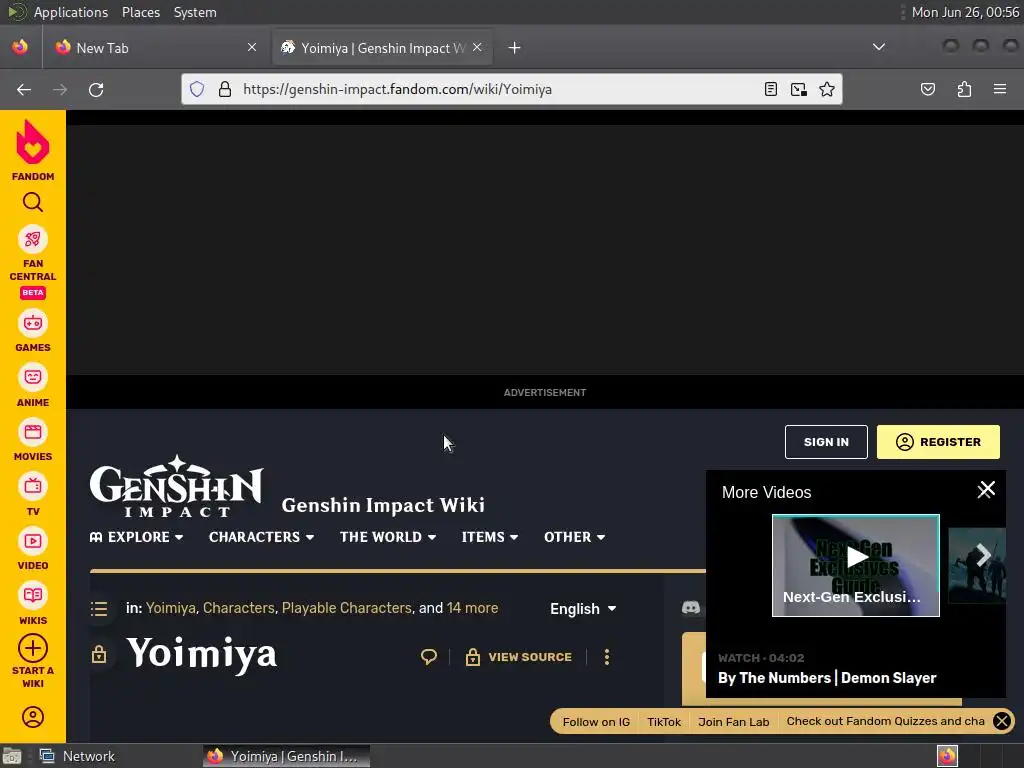
Task: Open the Playable Characters category link
Action: (347, 608)
